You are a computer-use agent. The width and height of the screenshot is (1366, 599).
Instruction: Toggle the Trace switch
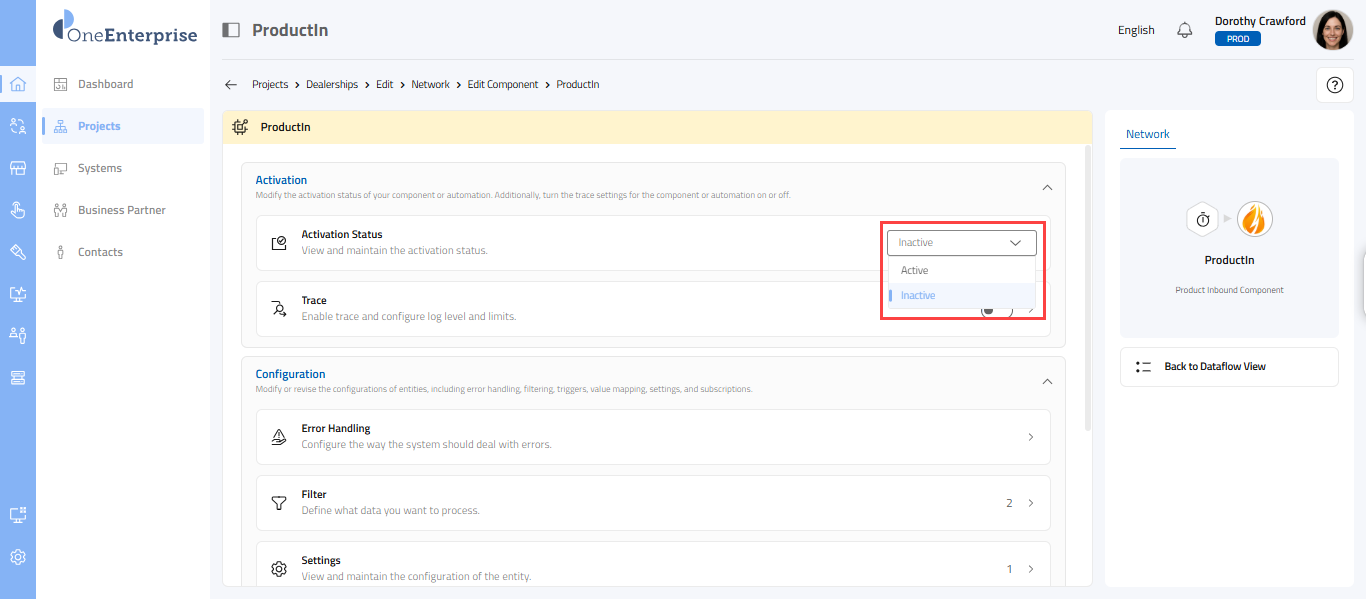996,310
